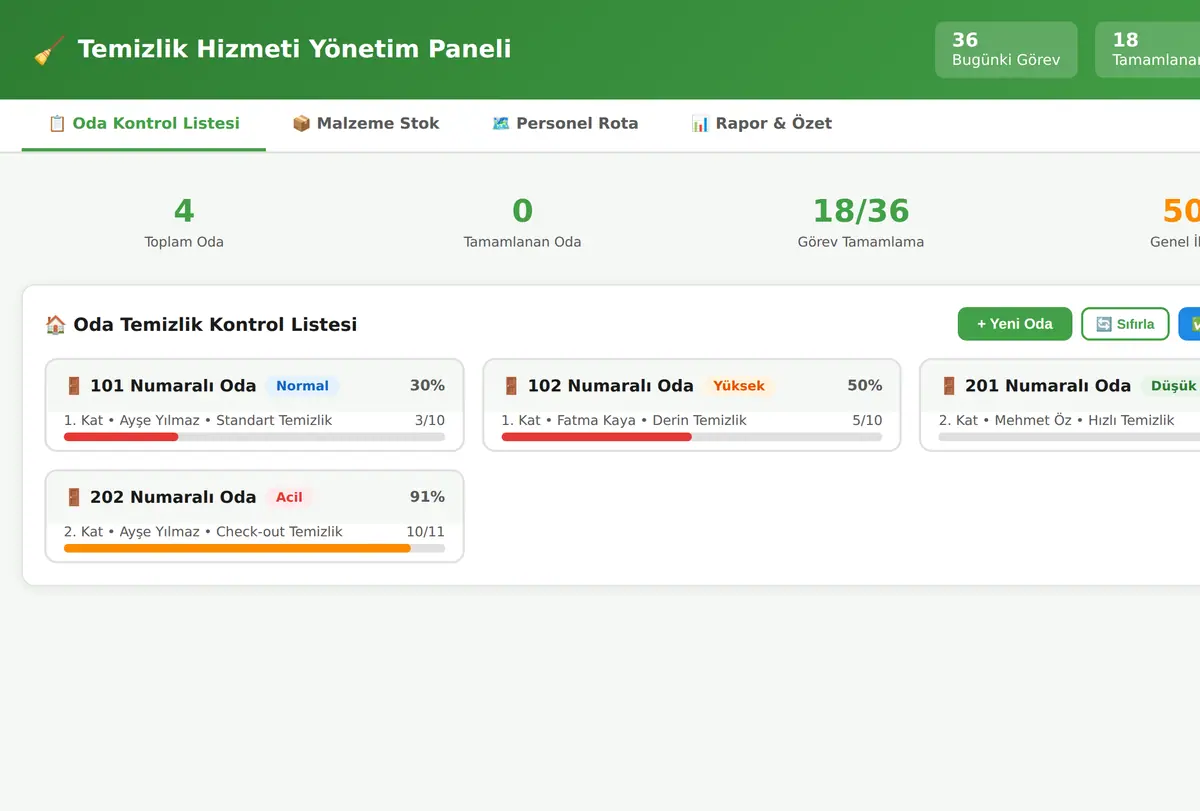Go to the Personel Rota tab
The width and height of the screenshot is (1200, 811).
[565, 124]
